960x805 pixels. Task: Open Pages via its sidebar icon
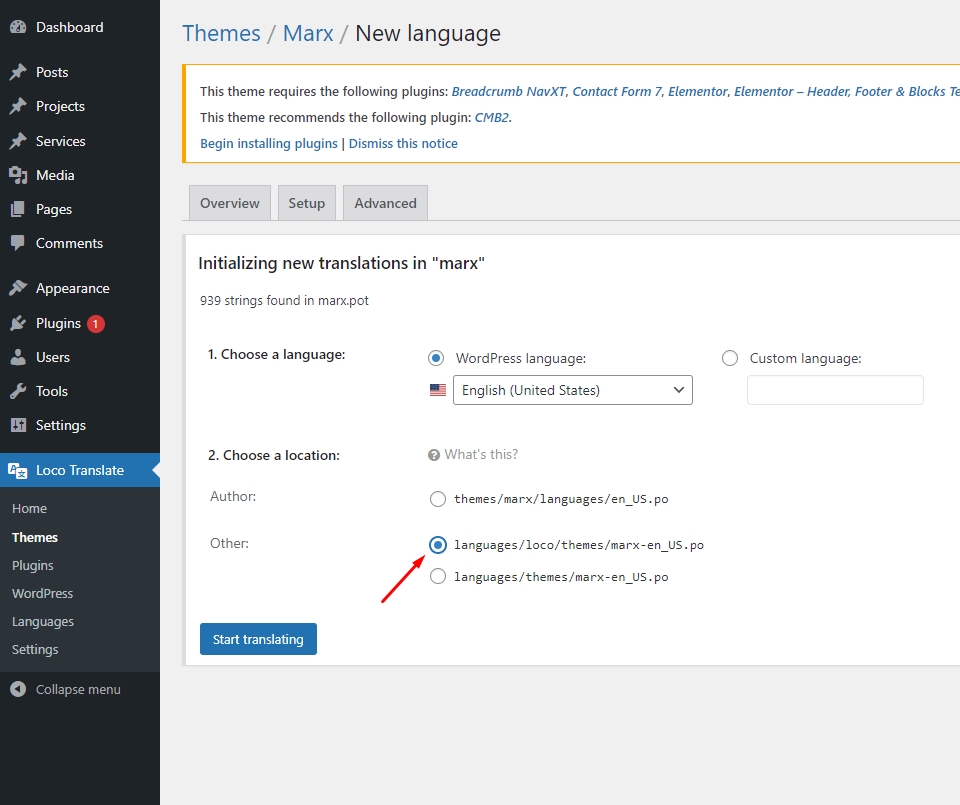18,209
